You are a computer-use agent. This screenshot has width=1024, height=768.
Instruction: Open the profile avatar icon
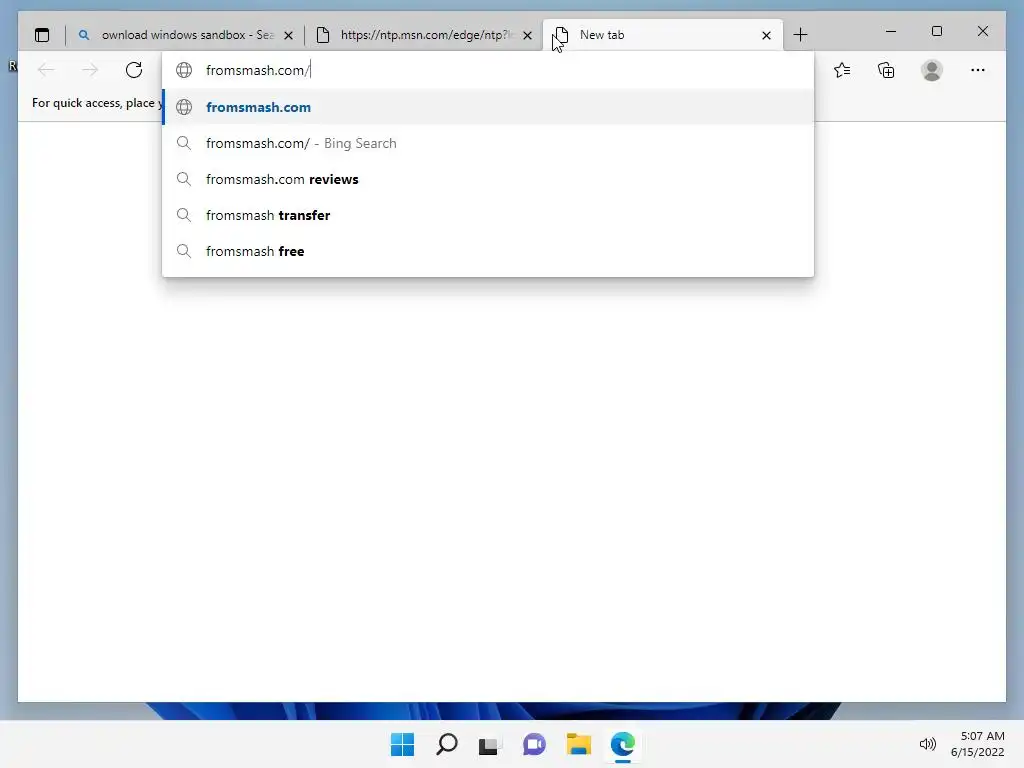pyautogui.click(x=932, y=70)
